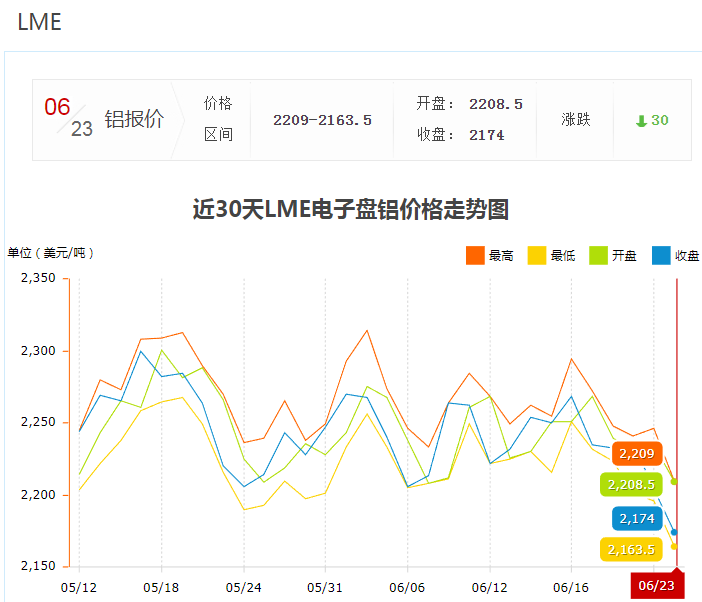Click the green 30 change value
Screen dimensions: 702x602
pyautogui.click(x=659, y=120)
